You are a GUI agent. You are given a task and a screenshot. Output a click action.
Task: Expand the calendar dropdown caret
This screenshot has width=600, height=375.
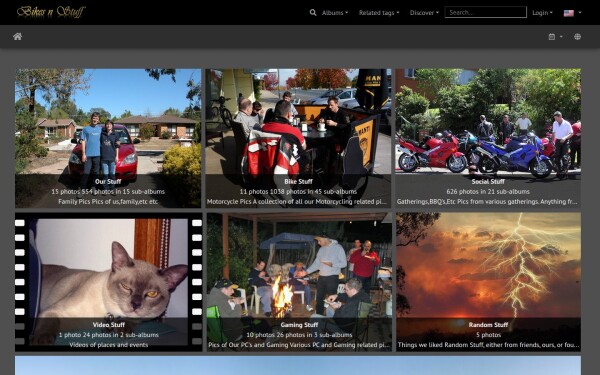tap(561, 37)
